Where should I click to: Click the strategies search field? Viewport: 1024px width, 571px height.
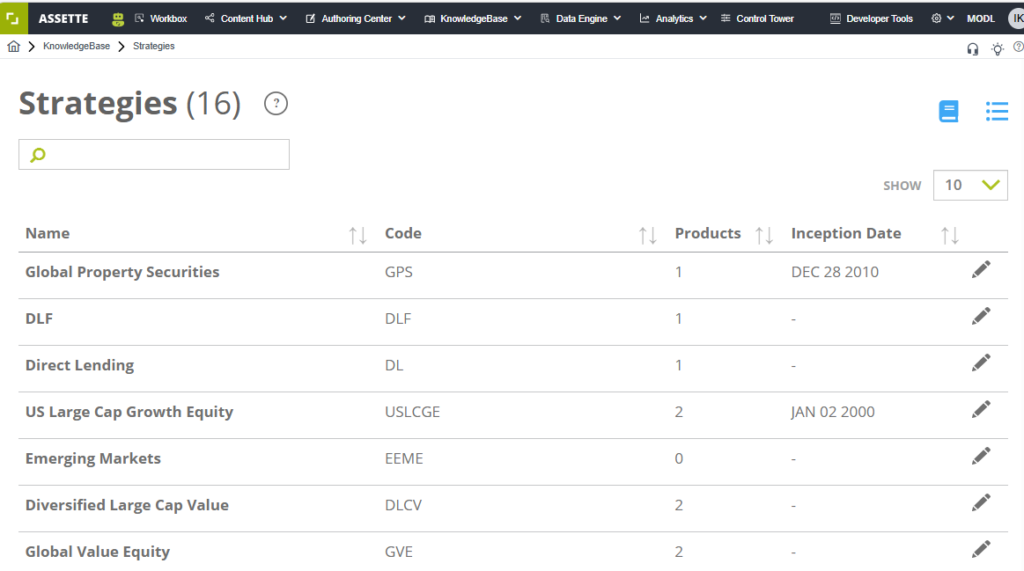click(x=154, y=155)
